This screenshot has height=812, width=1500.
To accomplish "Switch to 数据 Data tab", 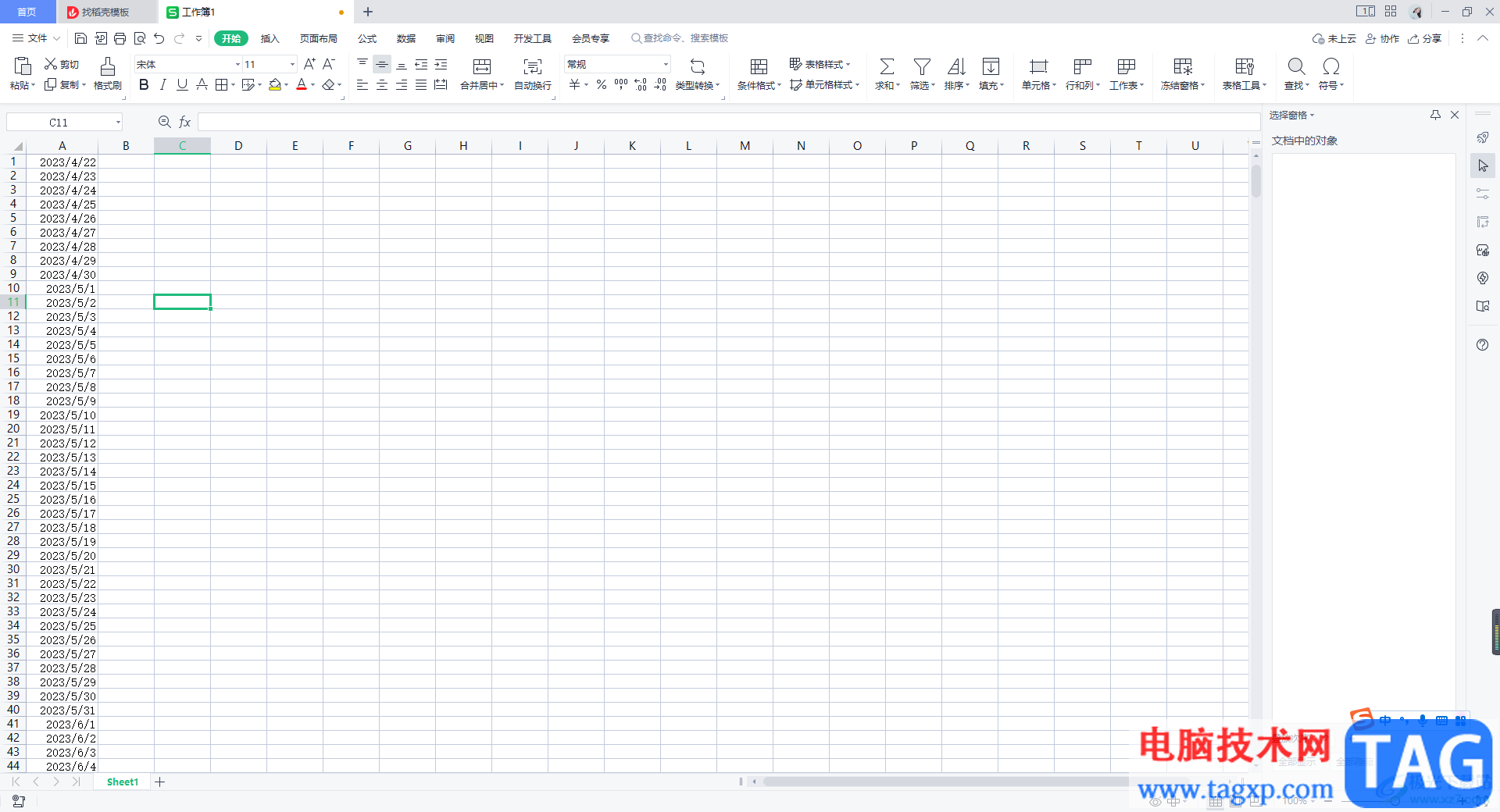I will [x=406, y=38].
